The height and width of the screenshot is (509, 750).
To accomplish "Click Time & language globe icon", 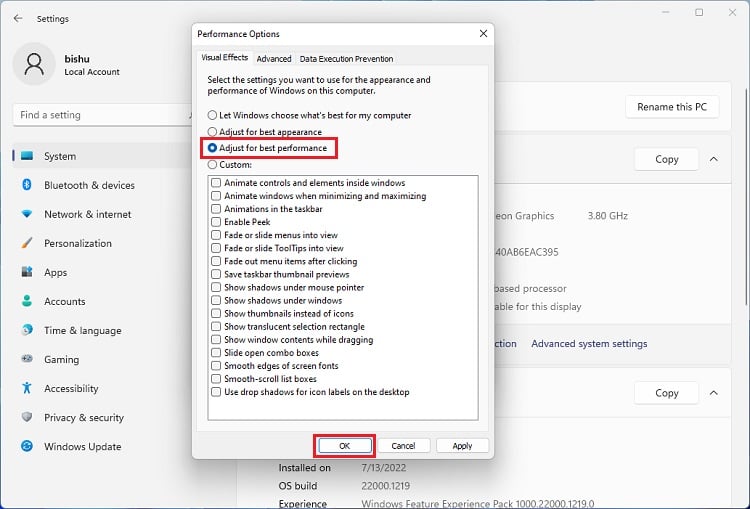I will [x=27, y=330].
